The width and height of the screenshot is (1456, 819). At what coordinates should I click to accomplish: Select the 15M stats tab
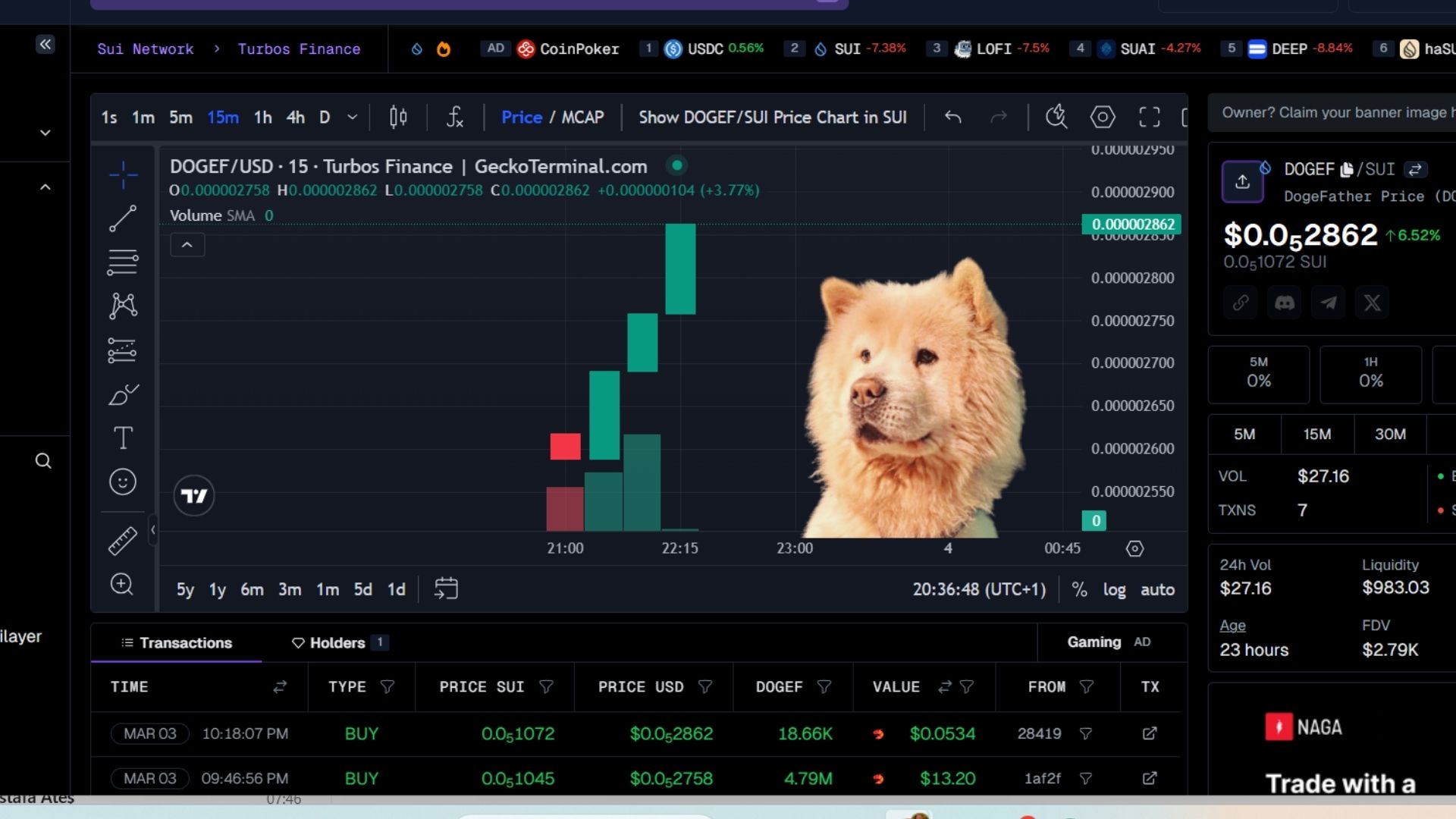(1317, 434)
